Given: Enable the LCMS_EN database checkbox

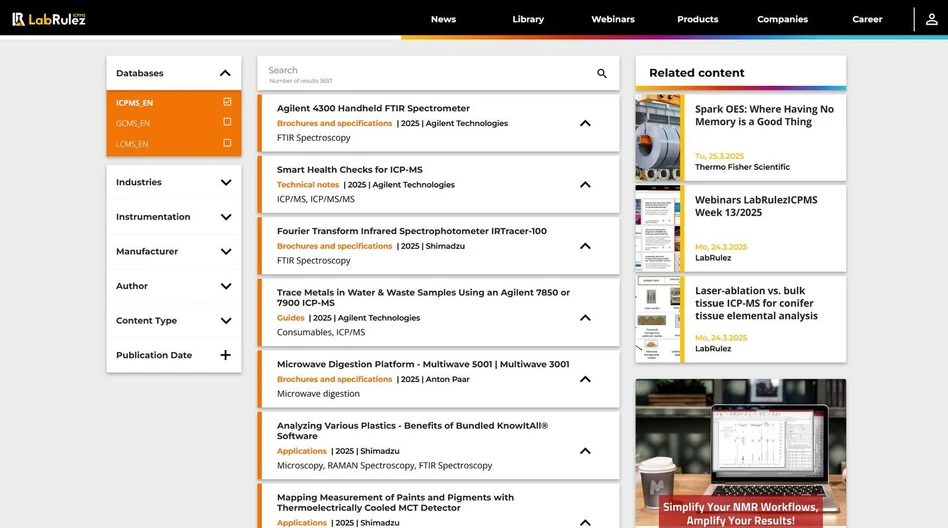Looking at the screenshot, I should pyautogui.click(x=227, y=143).
